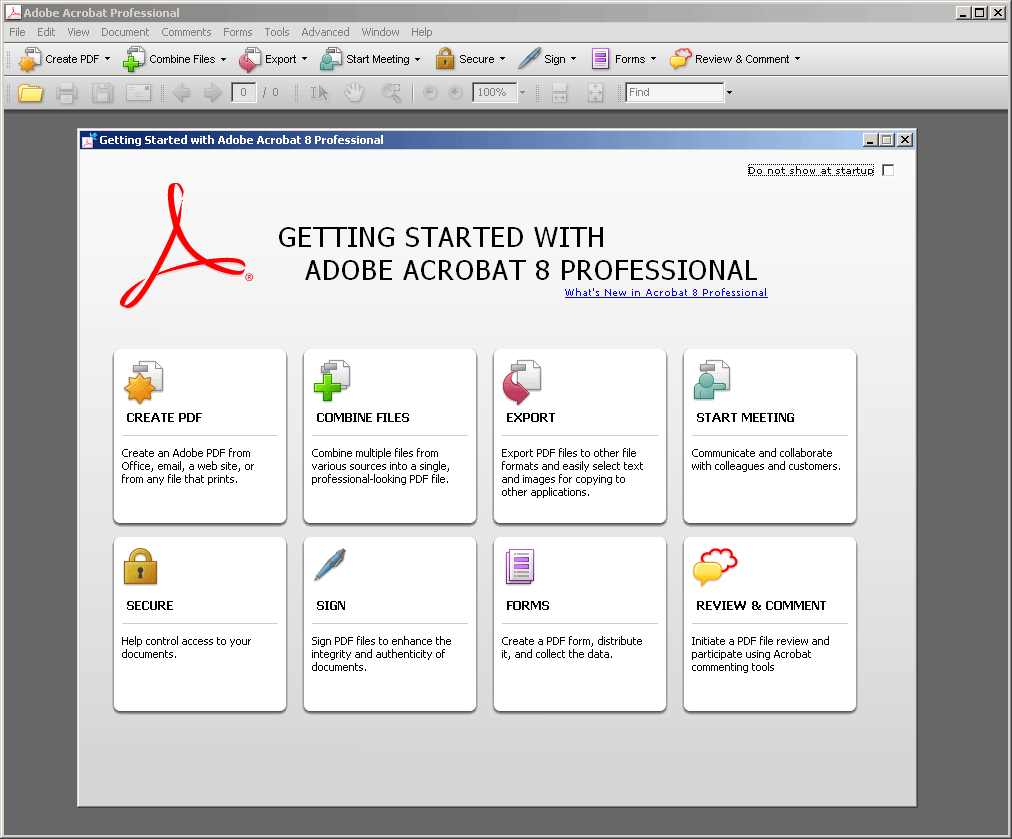Choose the Hand tool
This screenshot has width=1012, height=839.
coord(354,93)
